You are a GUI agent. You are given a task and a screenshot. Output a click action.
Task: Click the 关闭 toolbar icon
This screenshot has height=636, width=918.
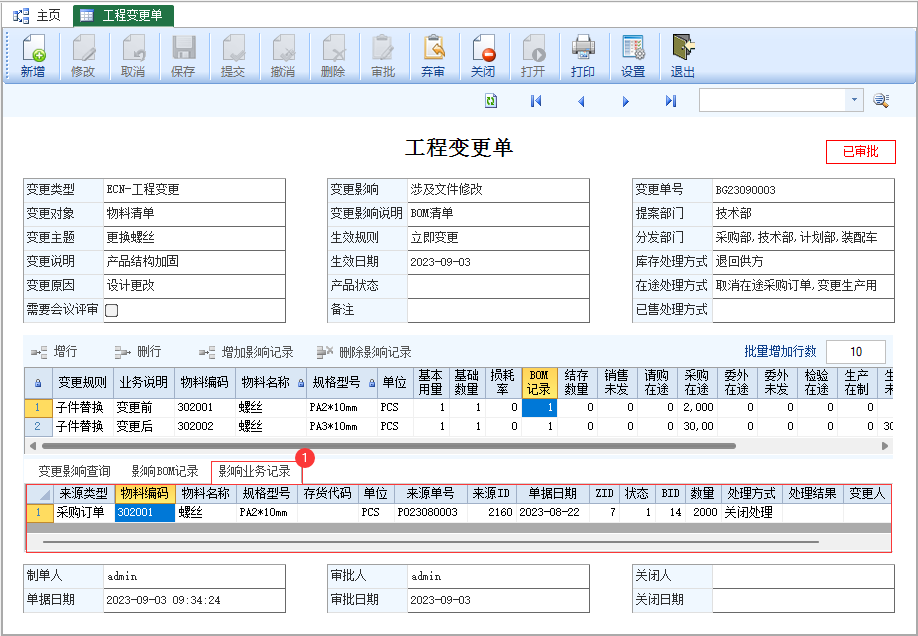tap(483, 56)
